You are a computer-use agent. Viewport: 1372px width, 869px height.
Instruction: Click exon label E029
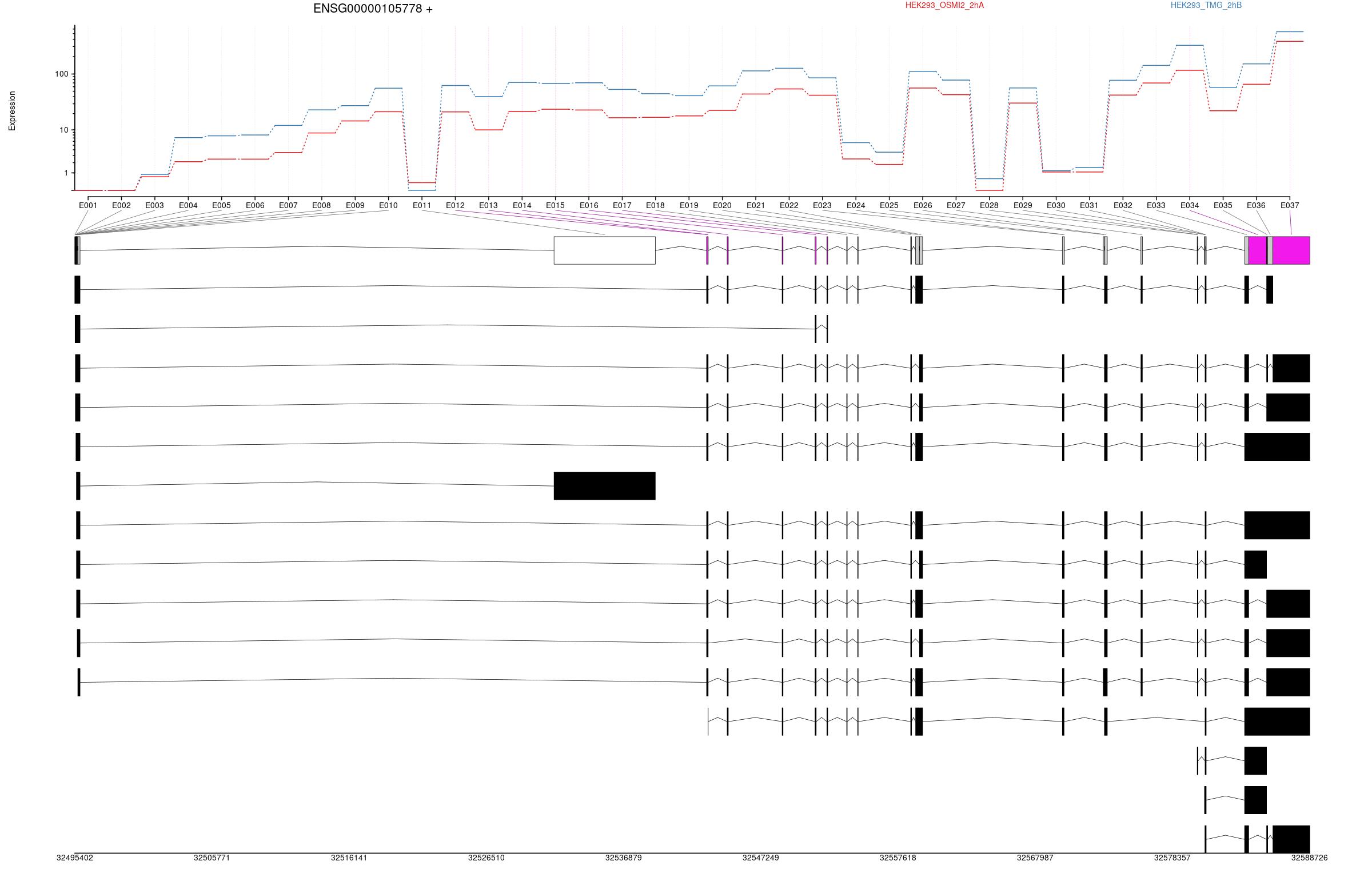1023,205
